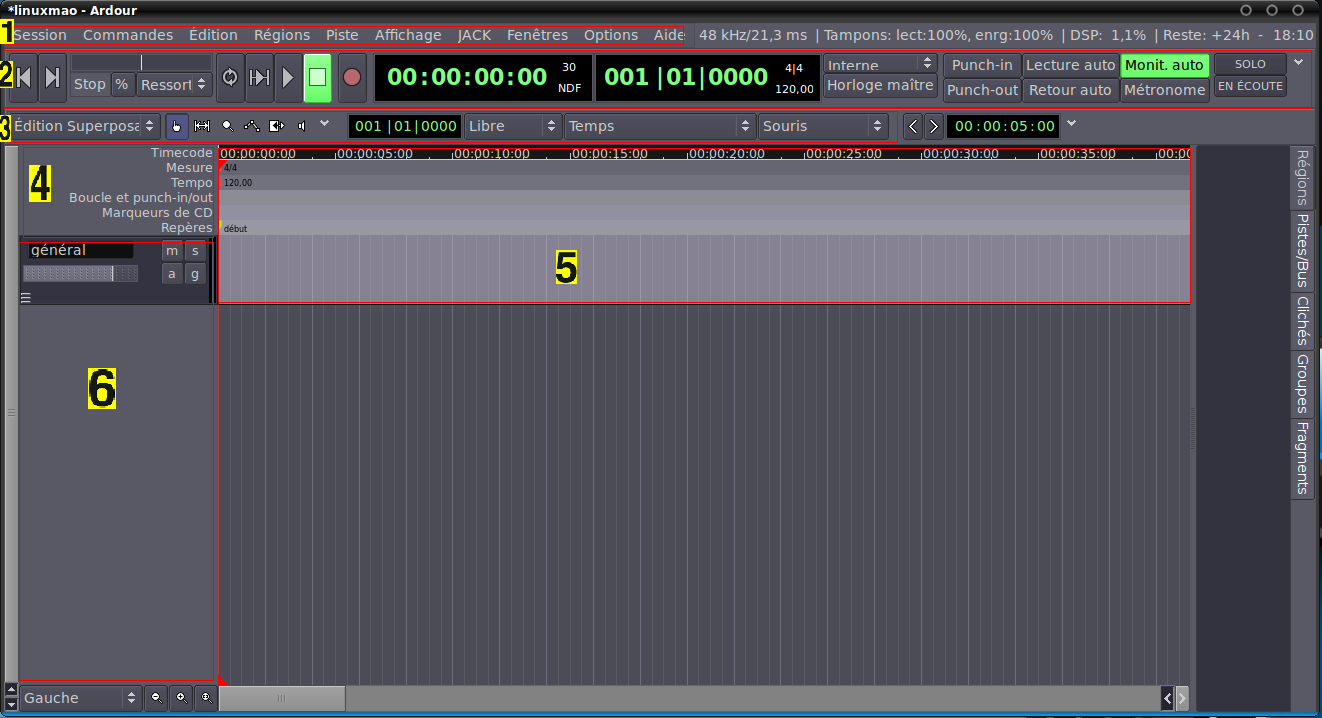
Task: Select the range selection tool
Action: coord(202,126)
